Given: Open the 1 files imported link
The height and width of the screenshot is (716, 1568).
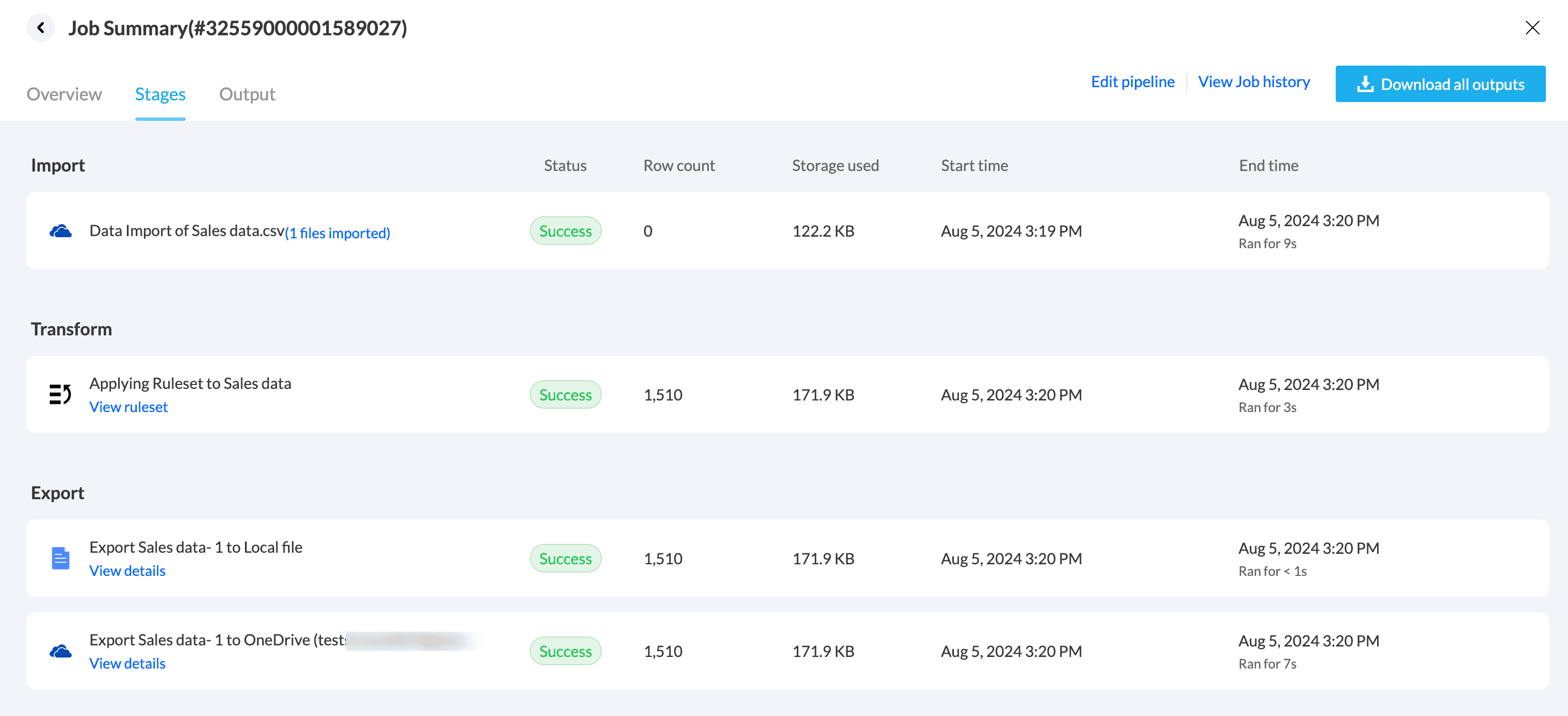Looking at the screenshot, I should [338, 233].
